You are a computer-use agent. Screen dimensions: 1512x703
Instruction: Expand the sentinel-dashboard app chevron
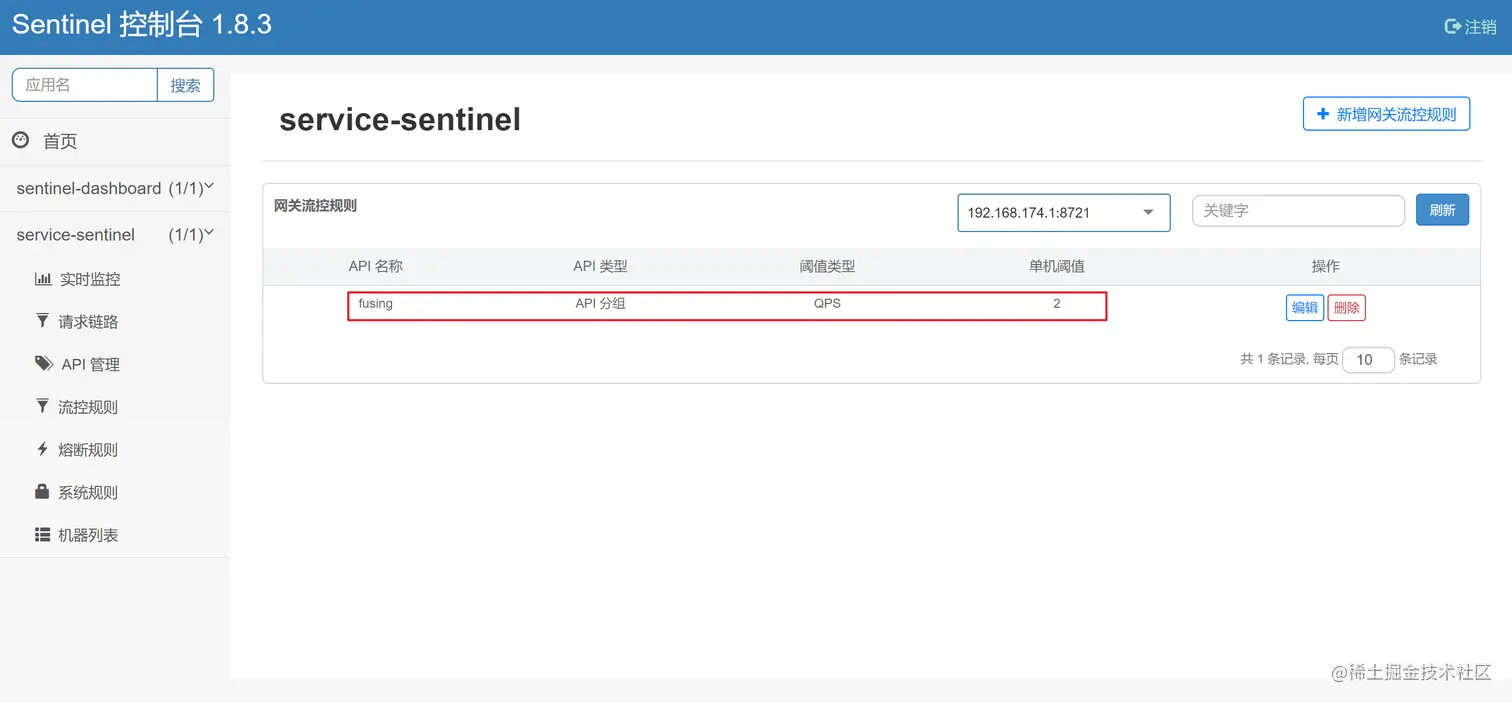coord(209,187)
